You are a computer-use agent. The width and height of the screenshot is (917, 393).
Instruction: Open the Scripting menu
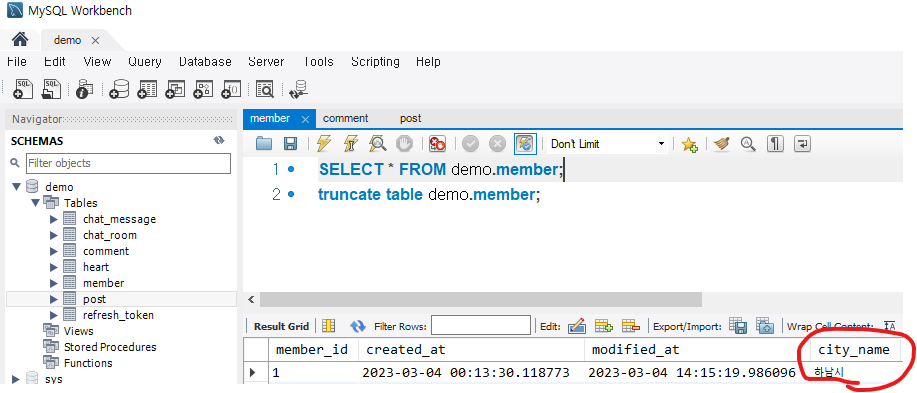(375, 61)
